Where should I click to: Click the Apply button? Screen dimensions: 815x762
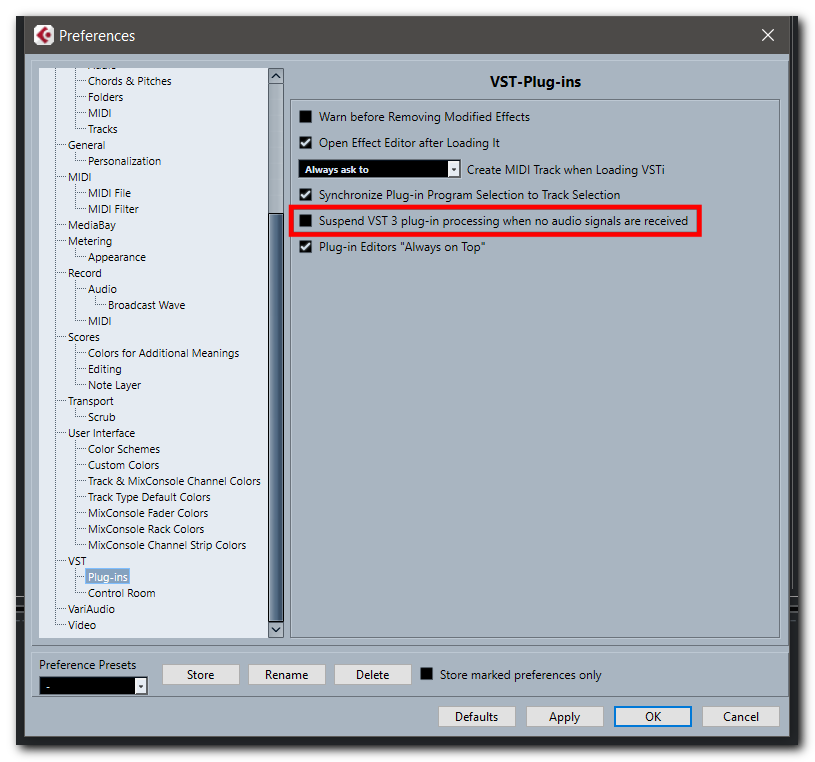564,716
